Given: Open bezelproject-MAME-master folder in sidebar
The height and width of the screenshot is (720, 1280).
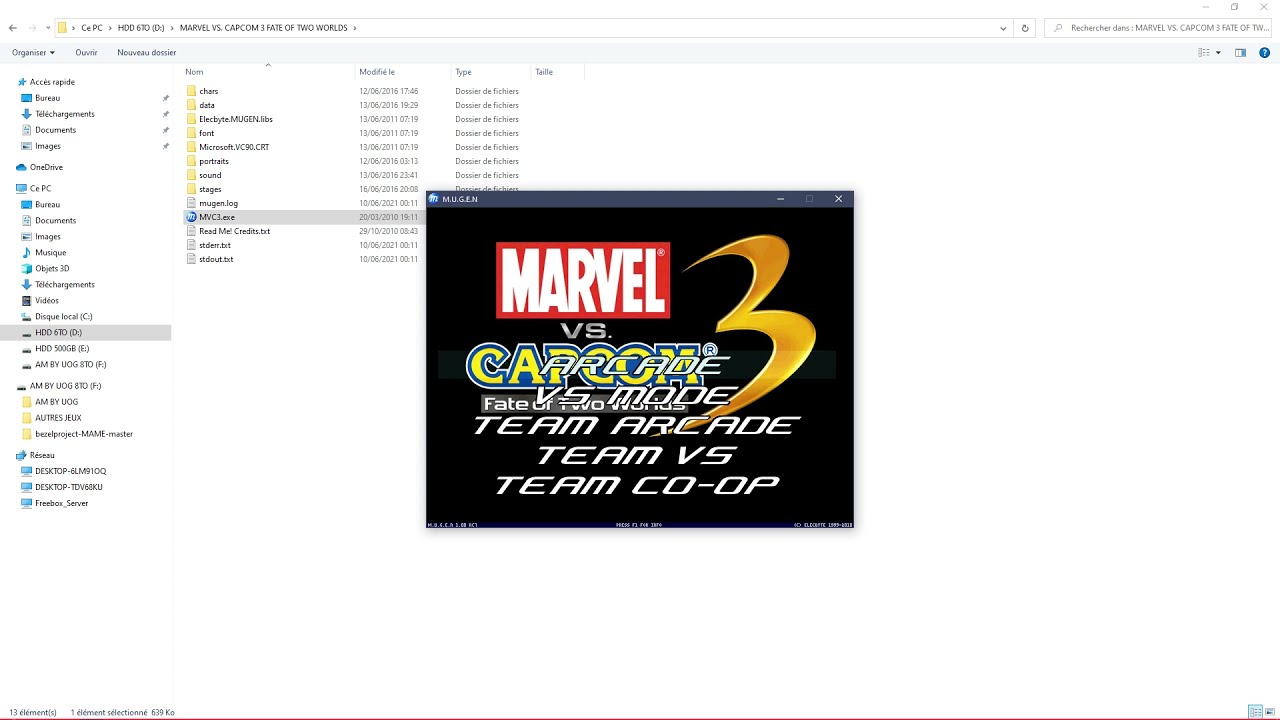Looking at the screenshot, I should coord(84,433).
